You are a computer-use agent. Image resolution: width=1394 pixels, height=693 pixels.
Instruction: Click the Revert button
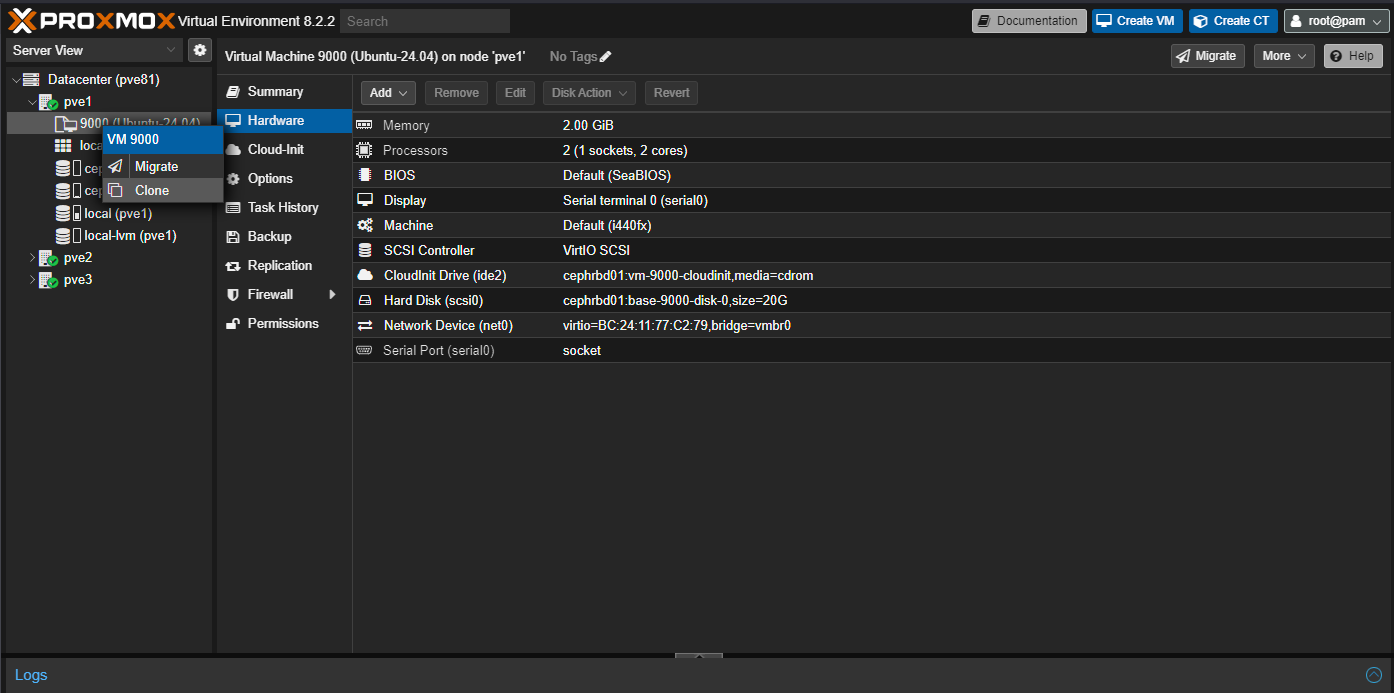[x=671, y=93]
